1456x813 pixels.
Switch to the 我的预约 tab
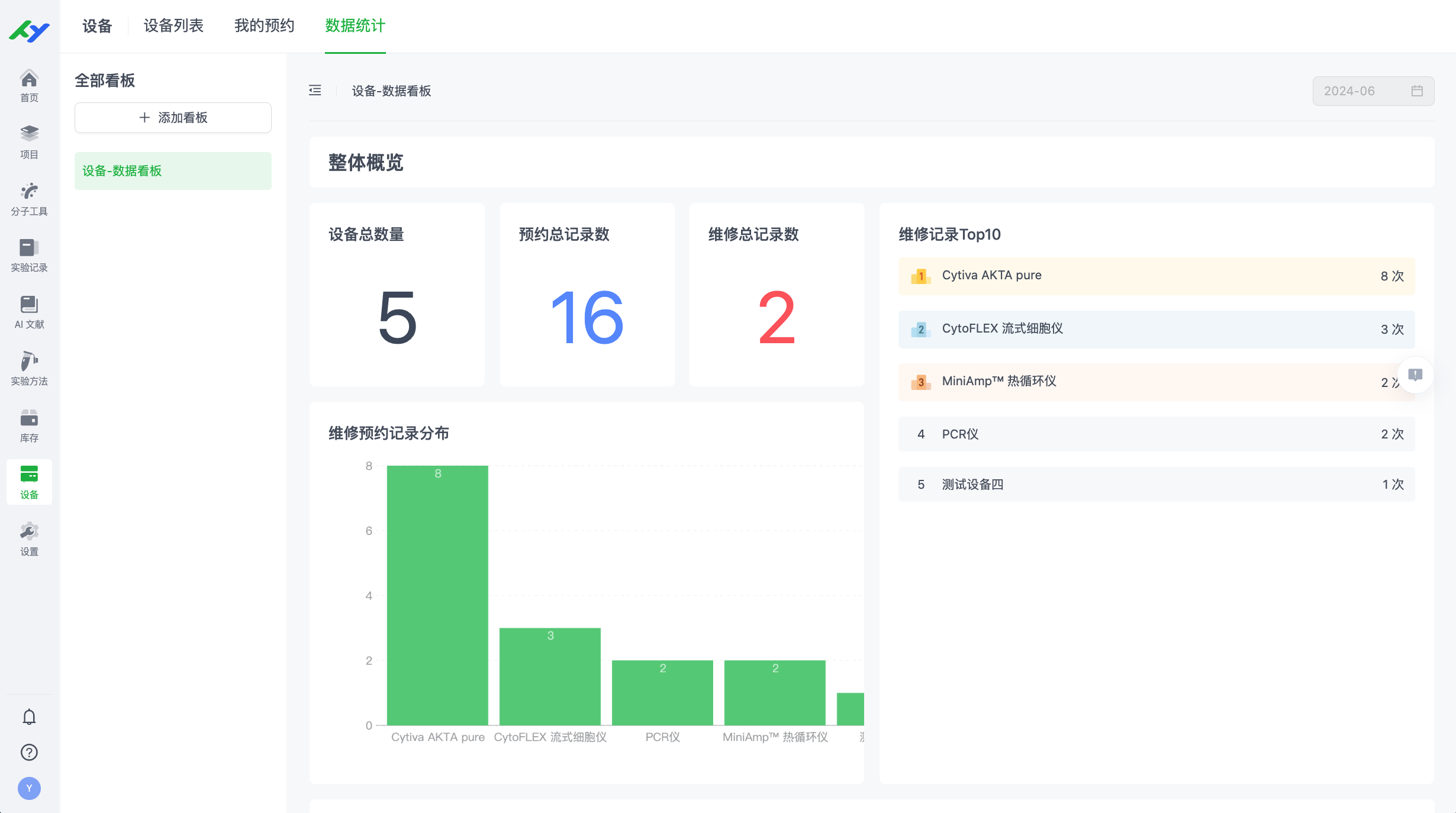[x=265, y=26]
